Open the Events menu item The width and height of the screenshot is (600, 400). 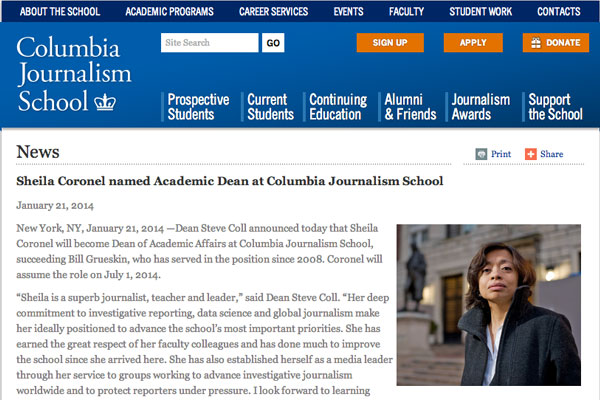point(348,12)
